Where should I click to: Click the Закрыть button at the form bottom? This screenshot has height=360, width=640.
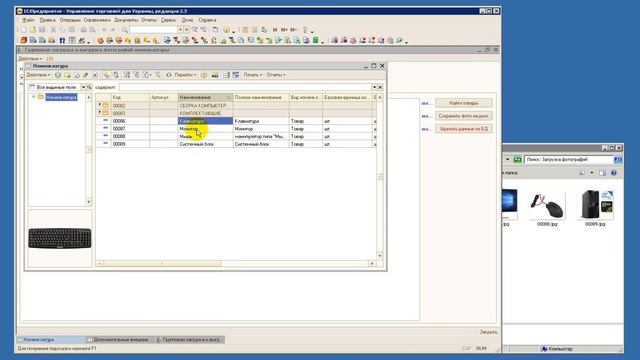[x=488, y=332]
